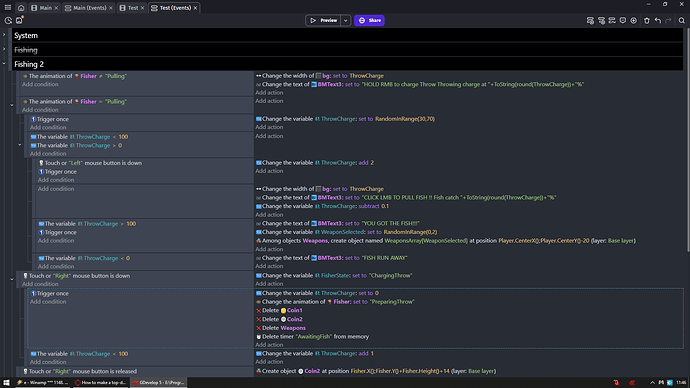
Task: Click the Add event toolbar icon
Action: point(590,20)
